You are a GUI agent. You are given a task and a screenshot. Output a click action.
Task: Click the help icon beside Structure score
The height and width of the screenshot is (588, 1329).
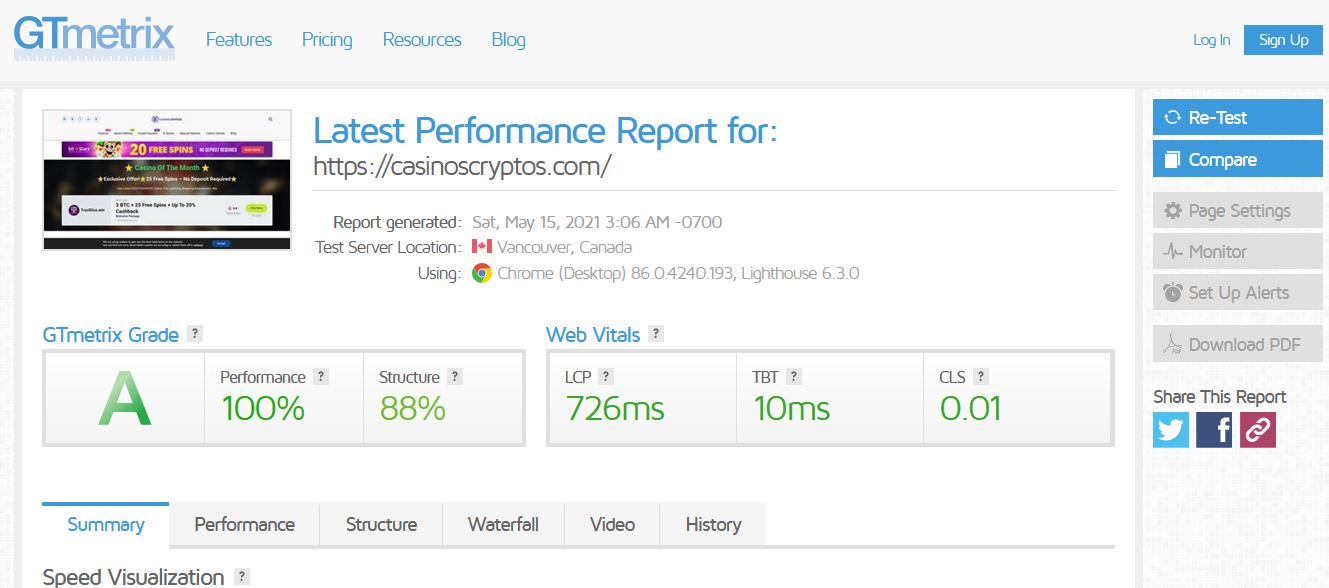pos(455,377)
